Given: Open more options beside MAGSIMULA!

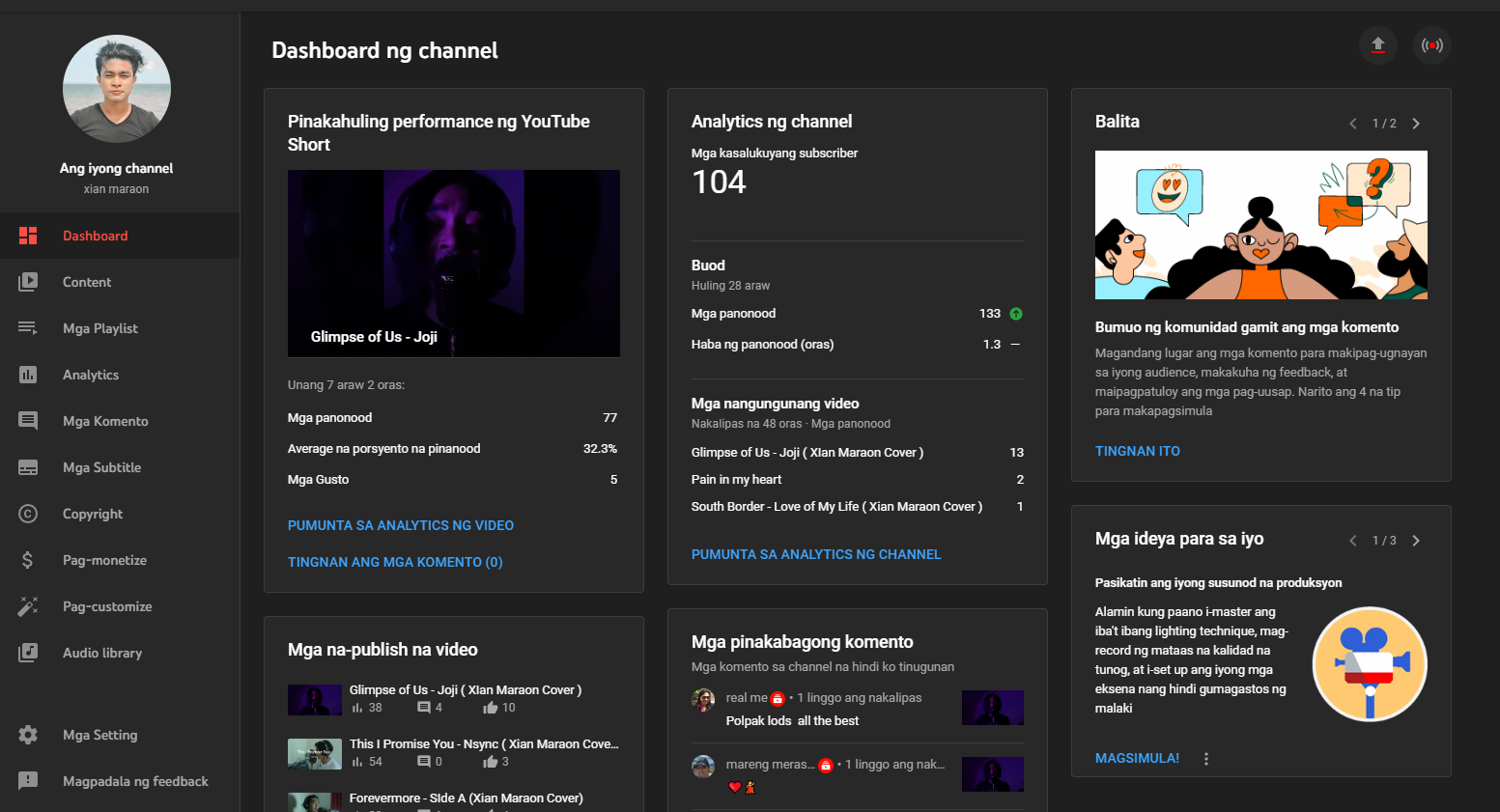Looking at the screenshot, I should [1206, 759].
